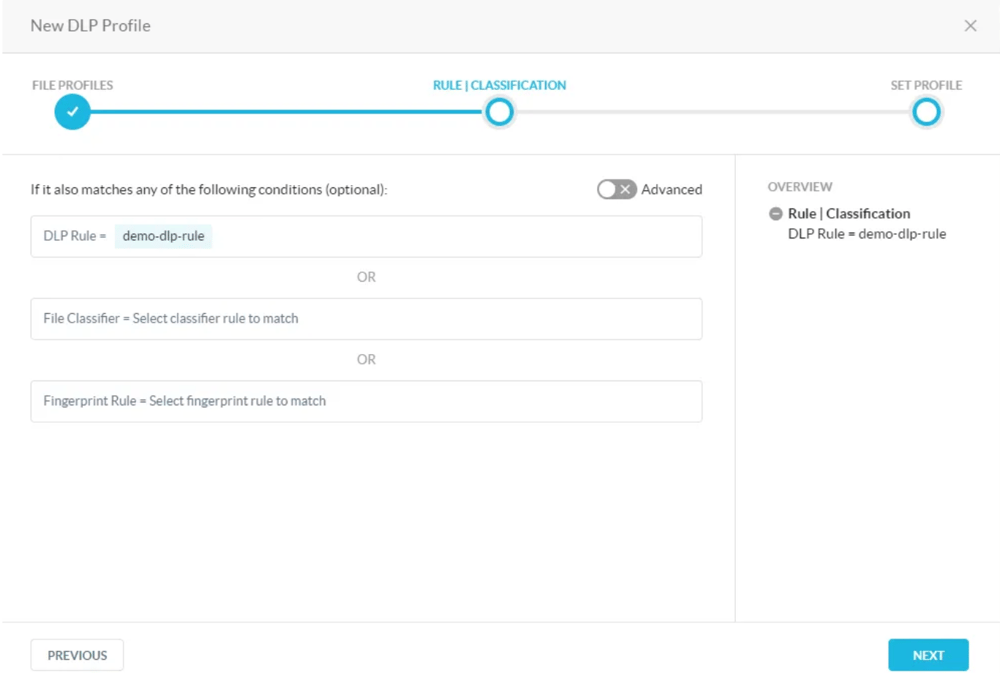Click the Rule | Classification step label
This screenshot has height=673, width=1000.
tap(499, 85)
